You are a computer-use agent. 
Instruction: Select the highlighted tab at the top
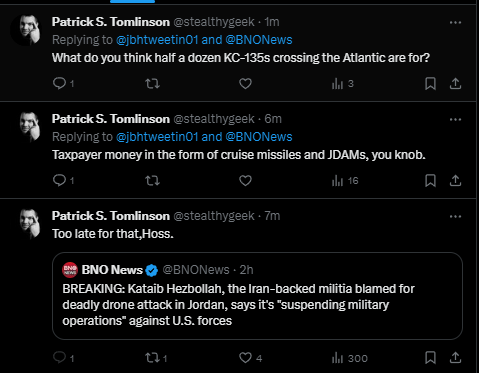click(x=132, y=2)
